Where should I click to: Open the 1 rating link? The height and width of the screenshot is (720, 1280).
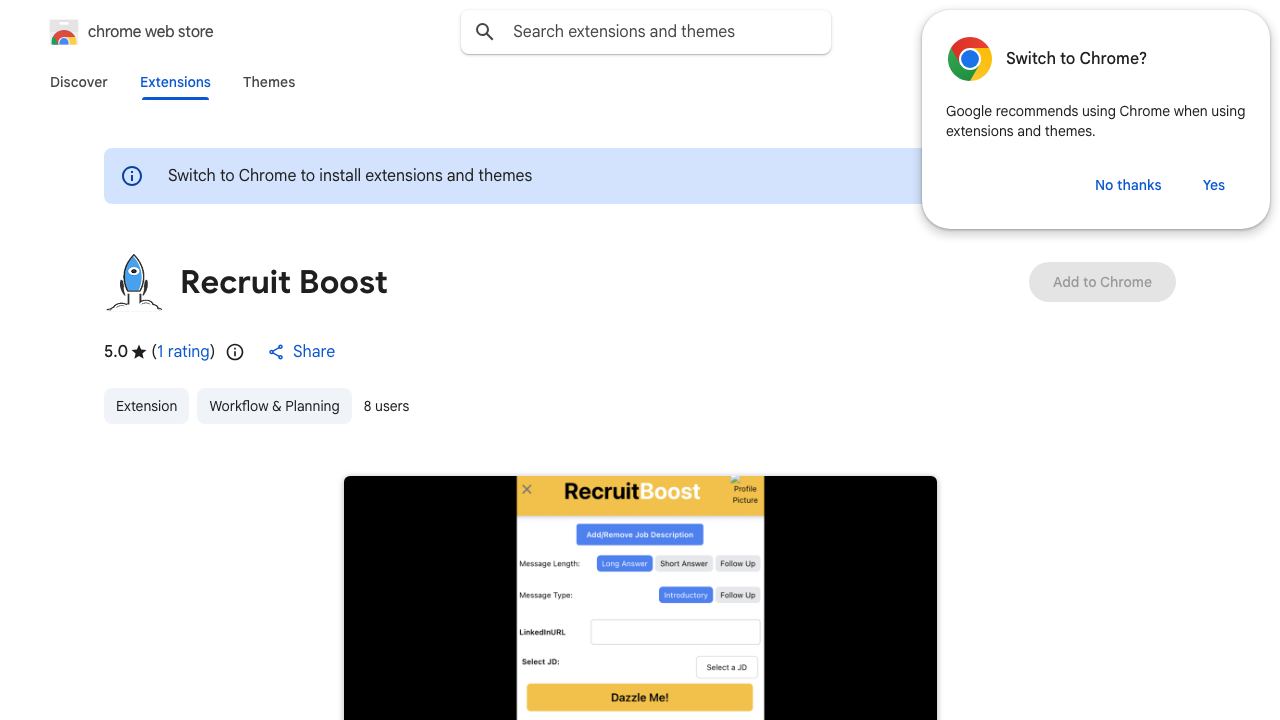tap(183, 352)
